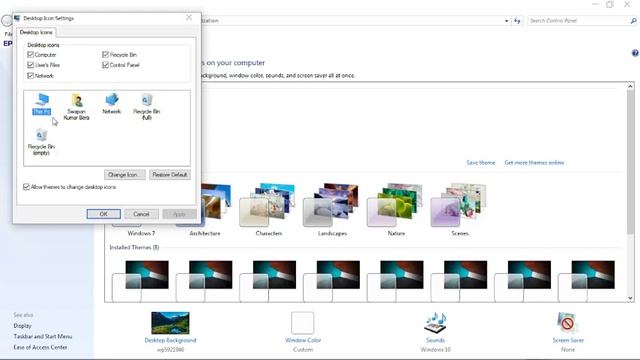The height and width of the screenshot is (360, 640).
Task: Select the Recycle Bin (full) icon
Action: click(147, 107)
